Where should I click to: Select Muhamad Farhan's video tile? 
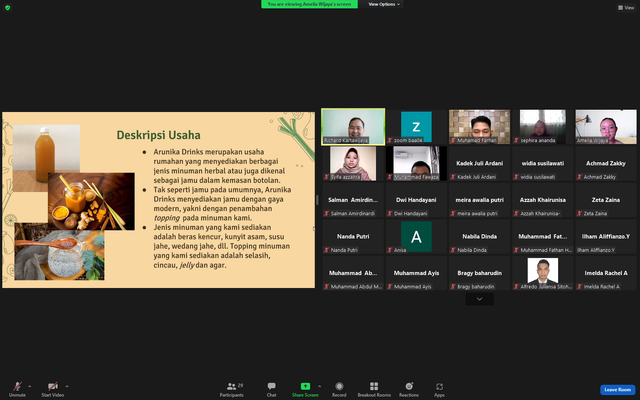pos(479,127)
